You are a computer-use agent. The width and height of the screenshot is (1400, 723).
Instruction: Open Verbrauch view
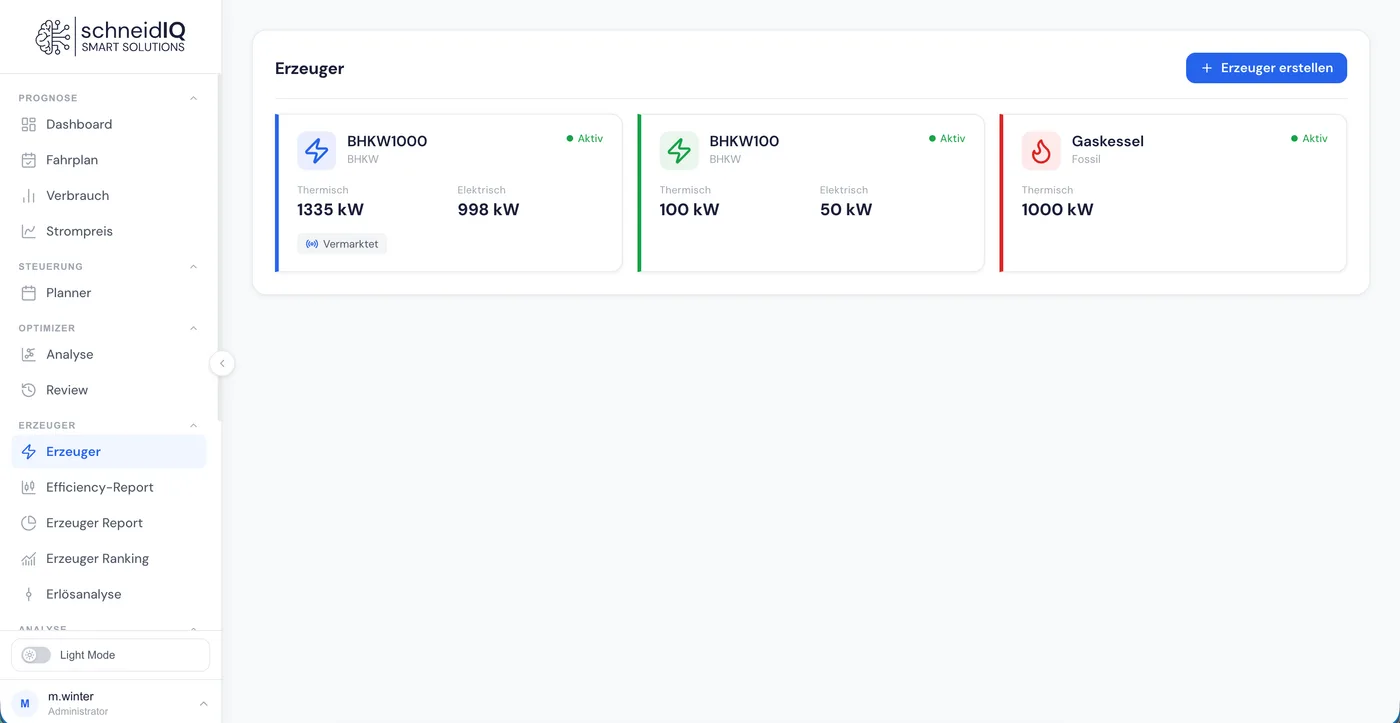coord(109,196)
